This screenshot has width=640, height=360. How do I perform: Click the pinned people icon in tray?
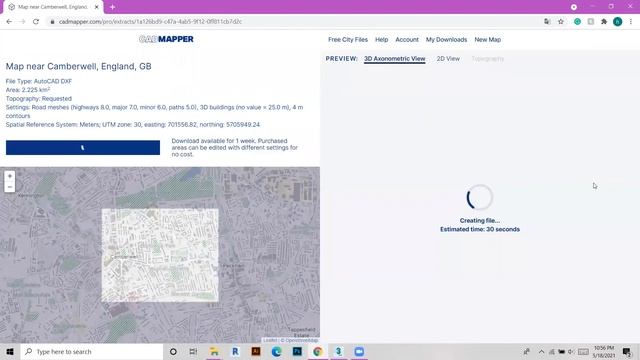(x=527, y=351)
